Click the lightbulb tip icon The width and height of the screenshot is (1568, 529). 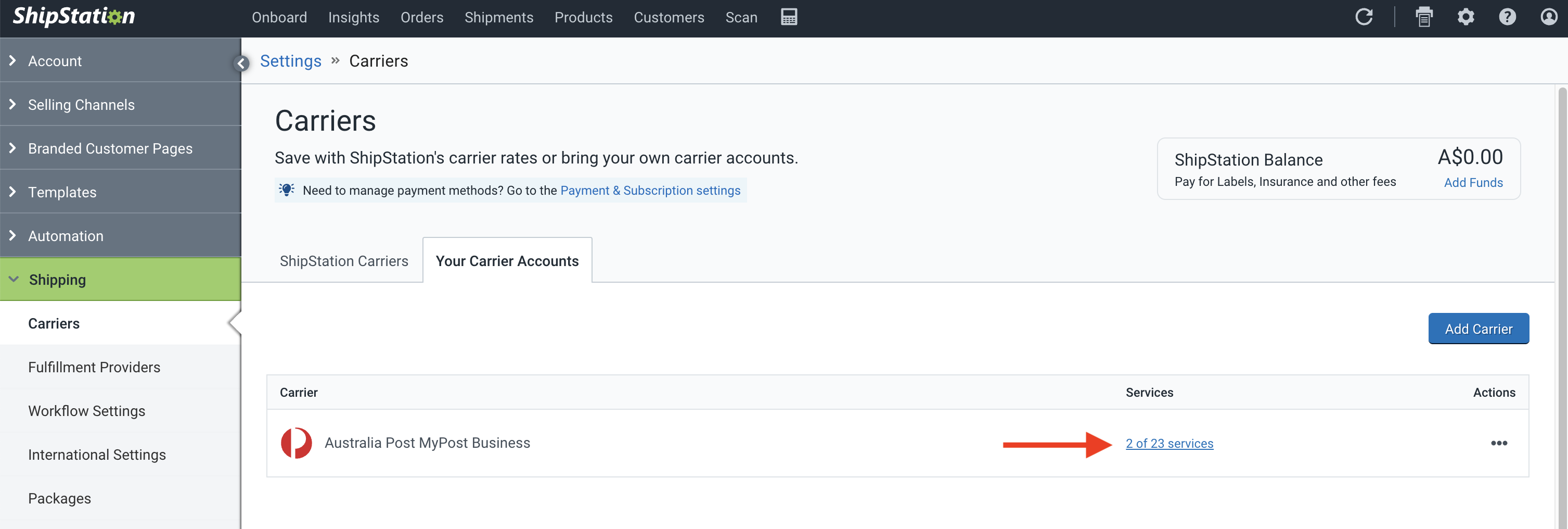287,190
